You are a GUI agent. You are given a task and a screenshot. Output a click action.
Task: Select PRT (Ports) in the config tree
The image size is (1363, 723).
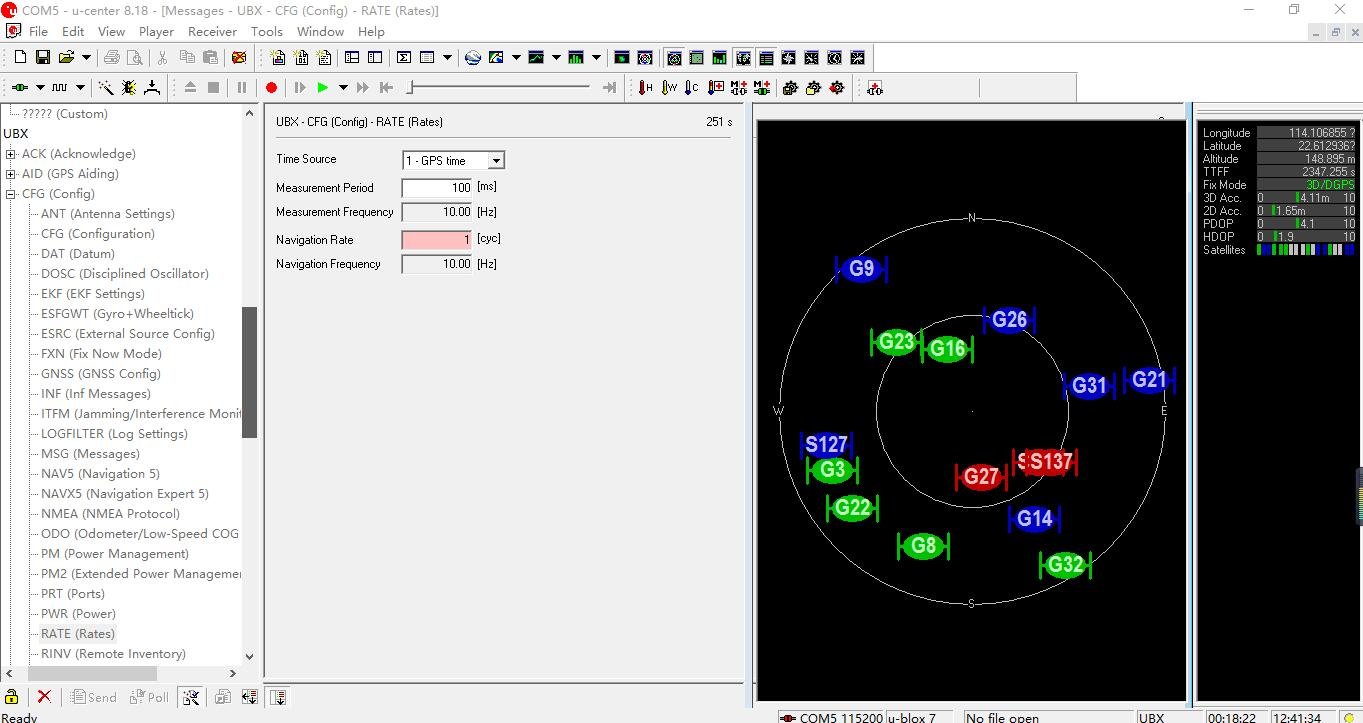pos(72,594)
